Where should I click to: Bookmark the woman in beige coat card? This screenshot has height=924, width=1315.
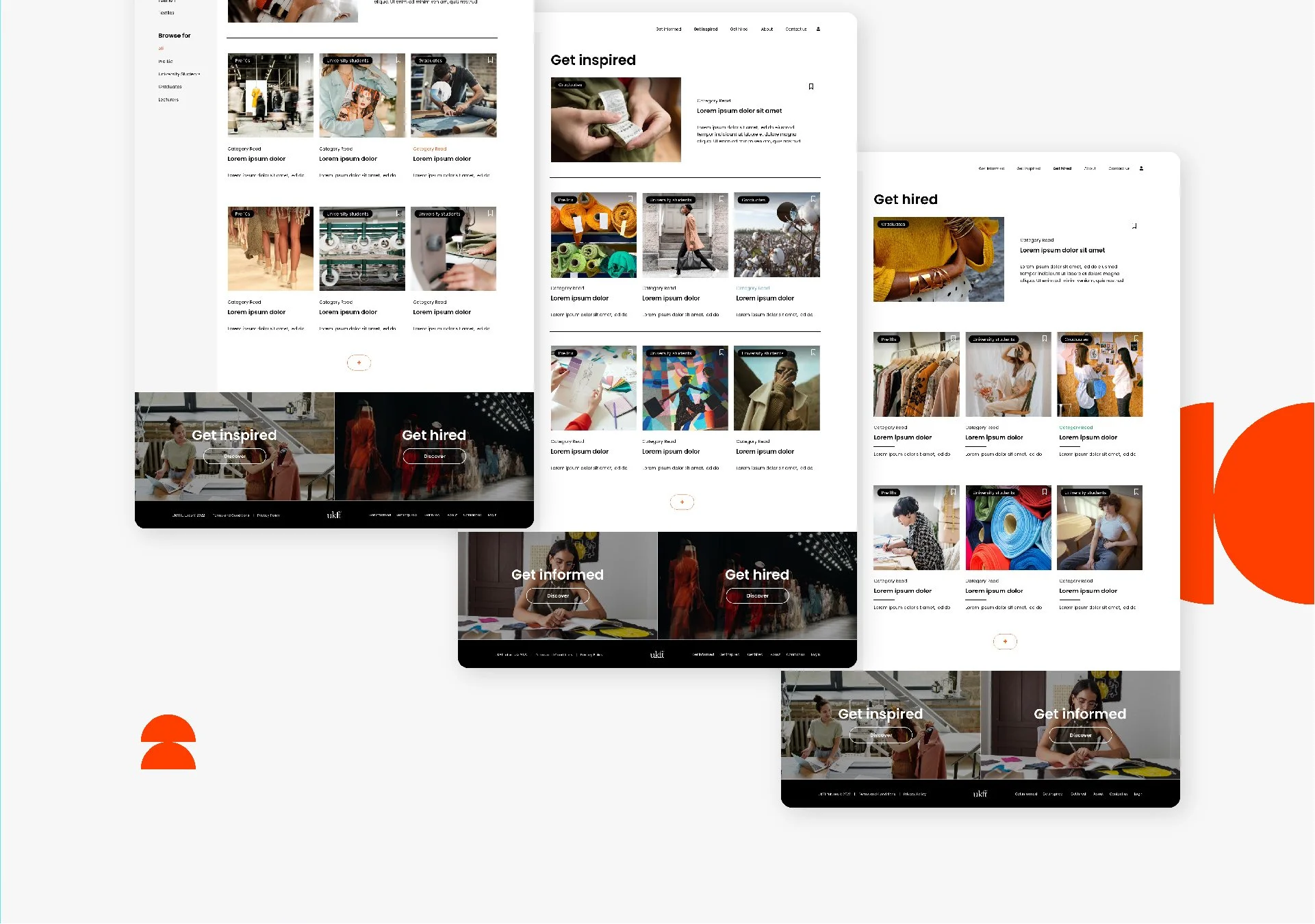pos(813,352)
